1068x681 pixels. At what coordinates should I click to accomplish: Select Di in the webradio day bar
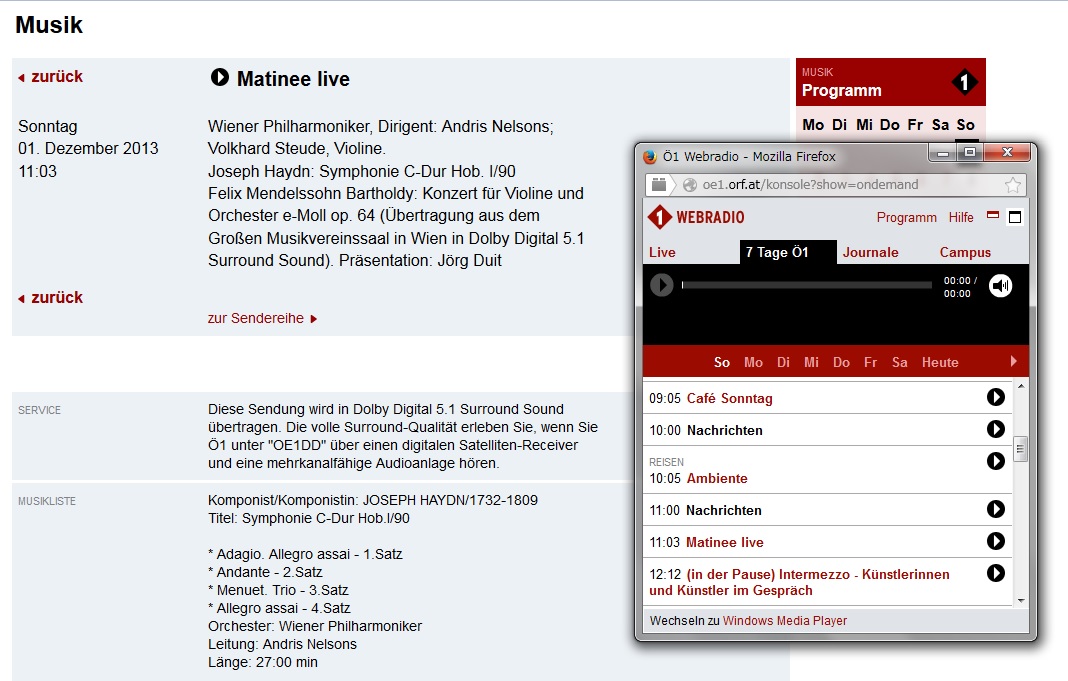(783, 362)
